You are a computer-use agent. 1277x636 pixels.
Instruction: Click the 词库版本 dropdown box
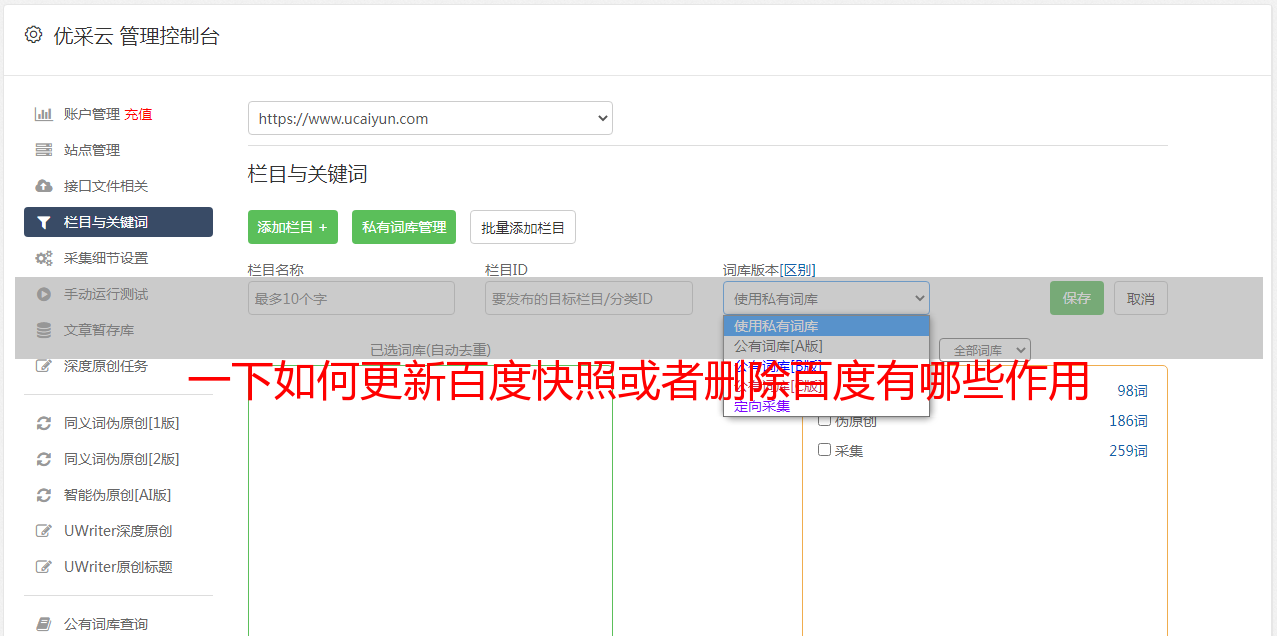click(x=826, y=298)
